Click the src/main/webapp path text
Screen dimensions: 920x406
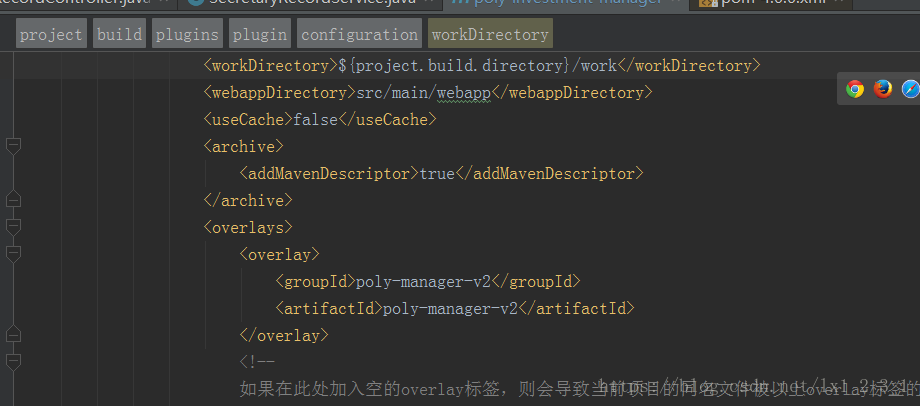pos(424,93)
